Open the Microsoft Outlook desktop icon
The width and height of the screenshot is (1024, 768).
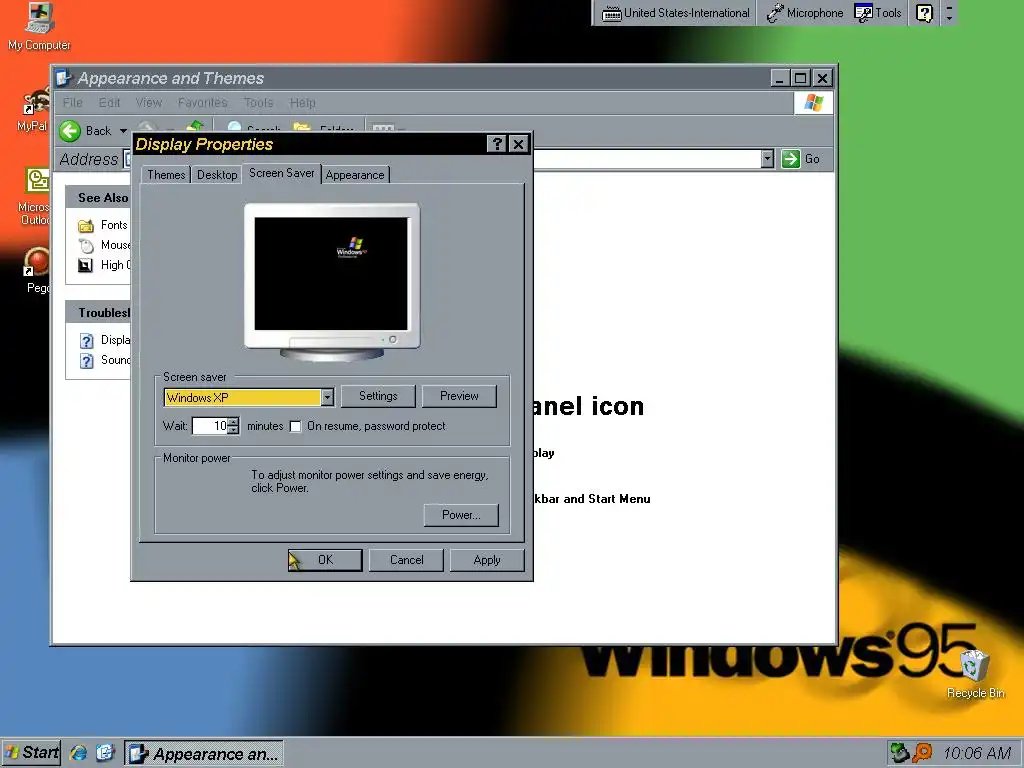35,196
